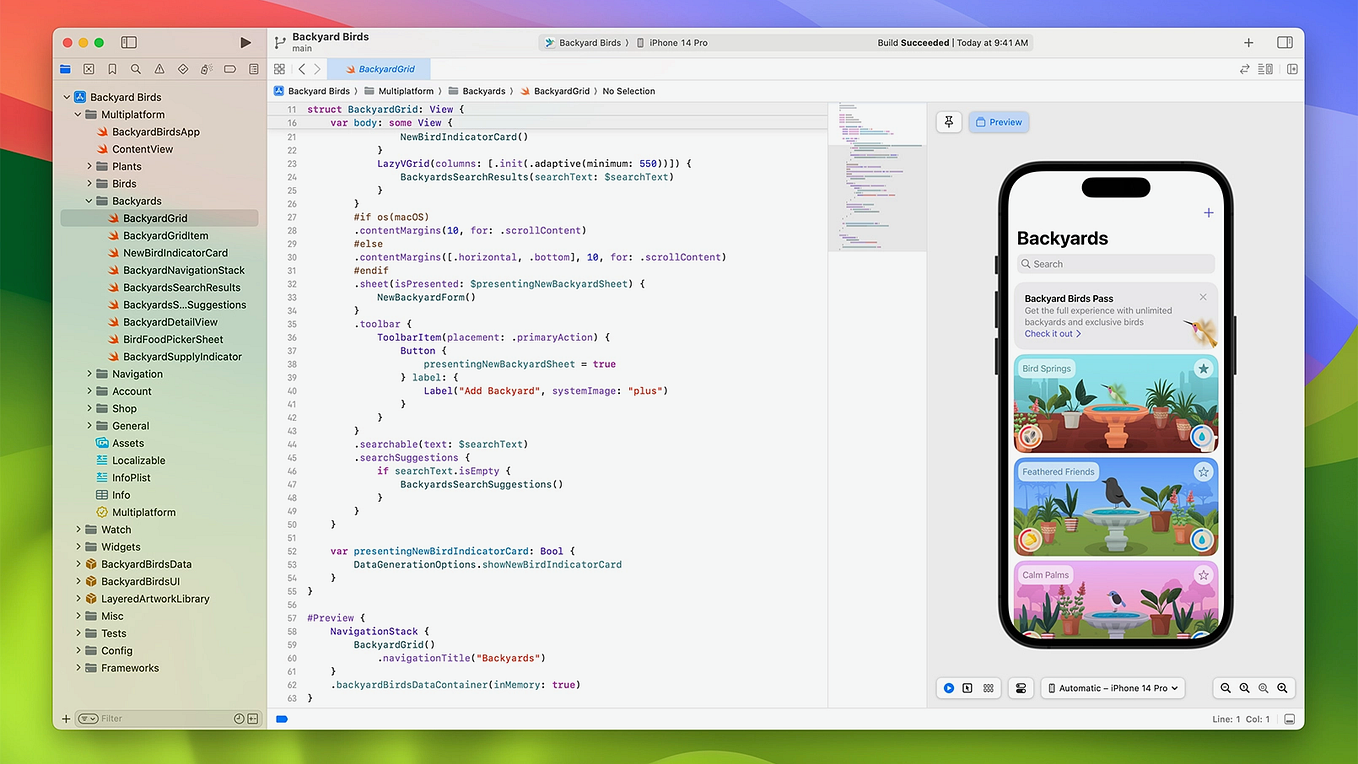Expand the Widgets group in the navigator
This screenshot has height=764, width=1358.
pos(79,546)
